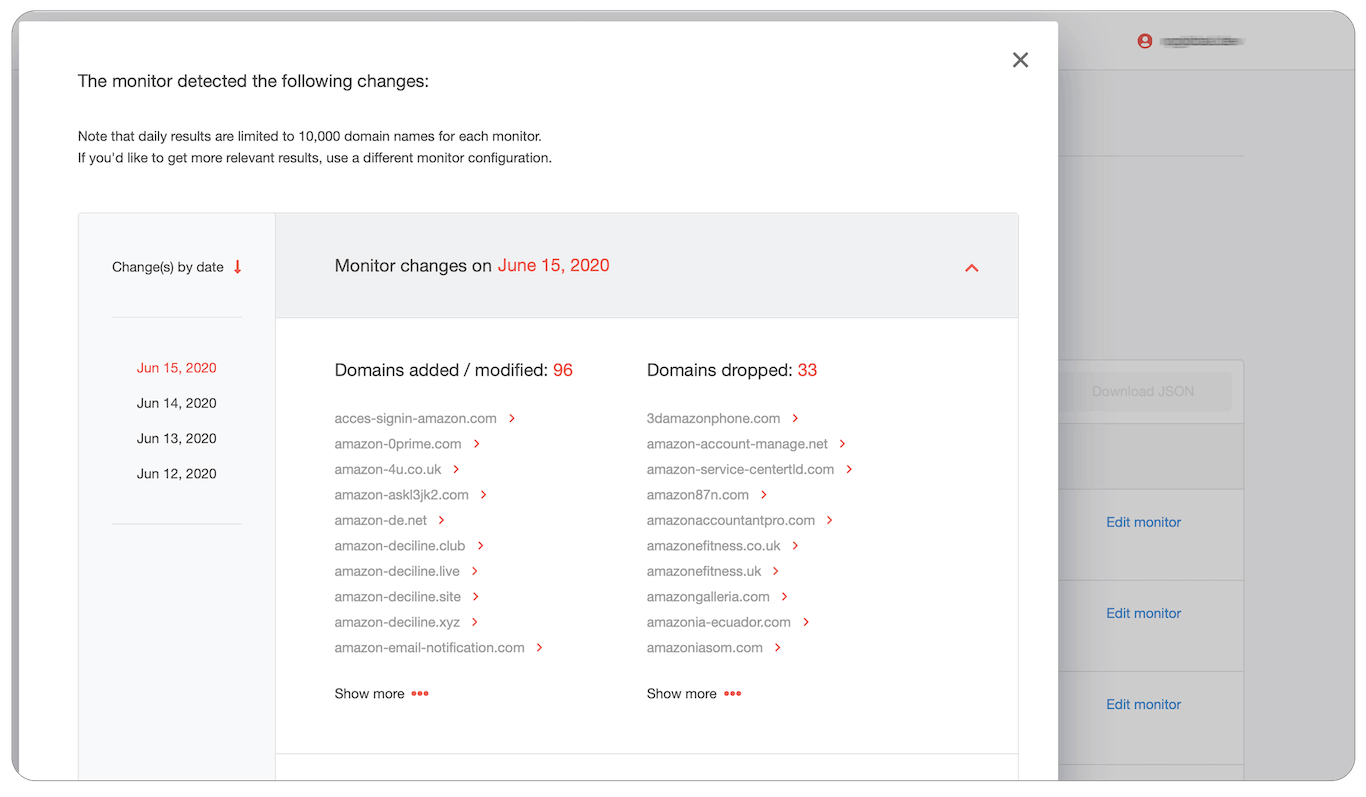The width and height of the screenshot is (1366, 797).
Task: Open arrow next to amazon87n.com
Action: coord(764,495)
